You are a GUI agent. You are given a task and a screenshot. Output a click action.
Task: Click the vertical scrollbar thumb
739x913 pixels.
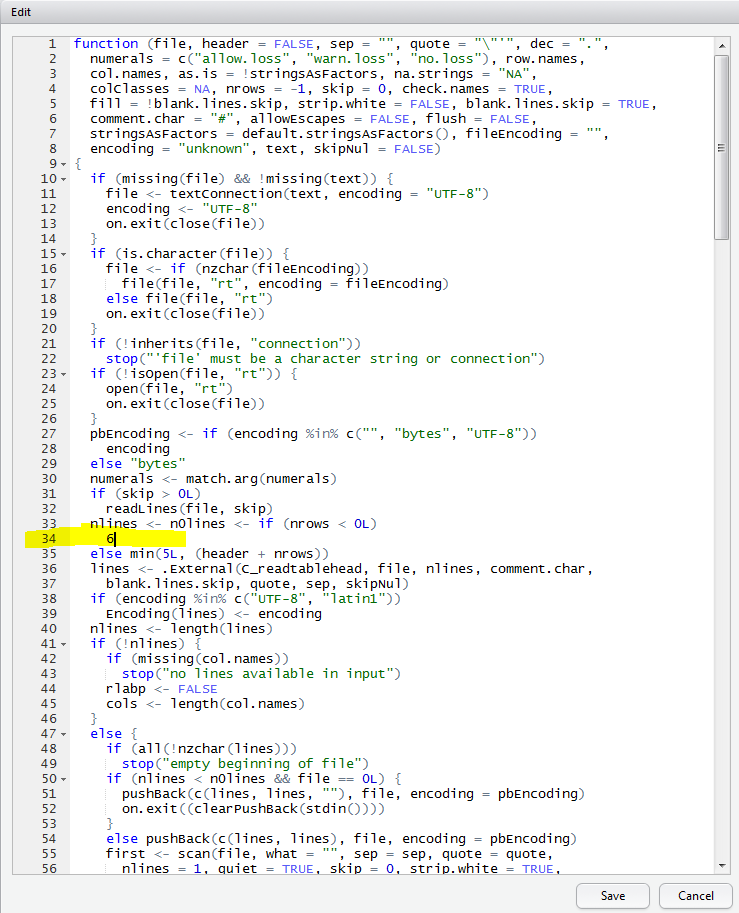722,147
